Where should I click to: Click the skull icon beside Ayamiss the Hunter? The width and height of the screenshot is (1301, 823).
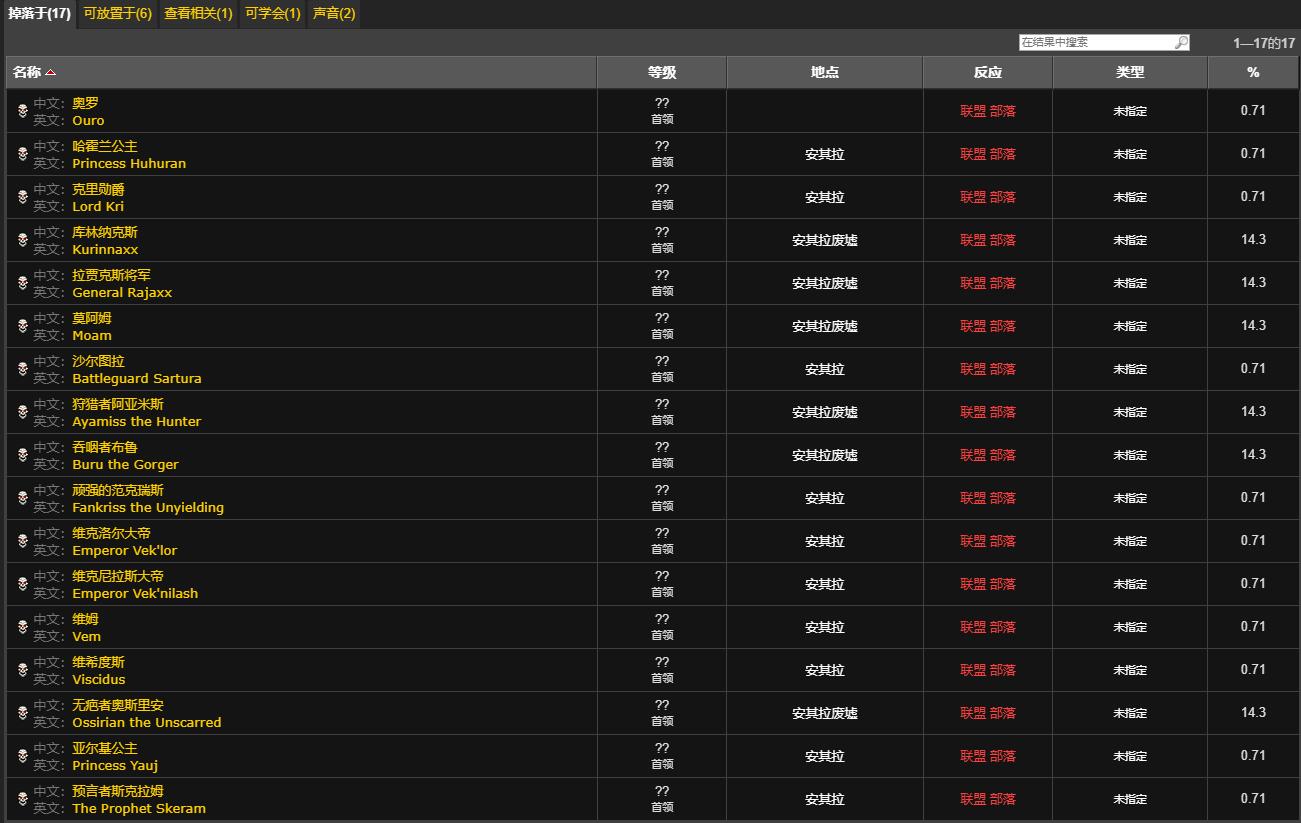tap(22, 412)
